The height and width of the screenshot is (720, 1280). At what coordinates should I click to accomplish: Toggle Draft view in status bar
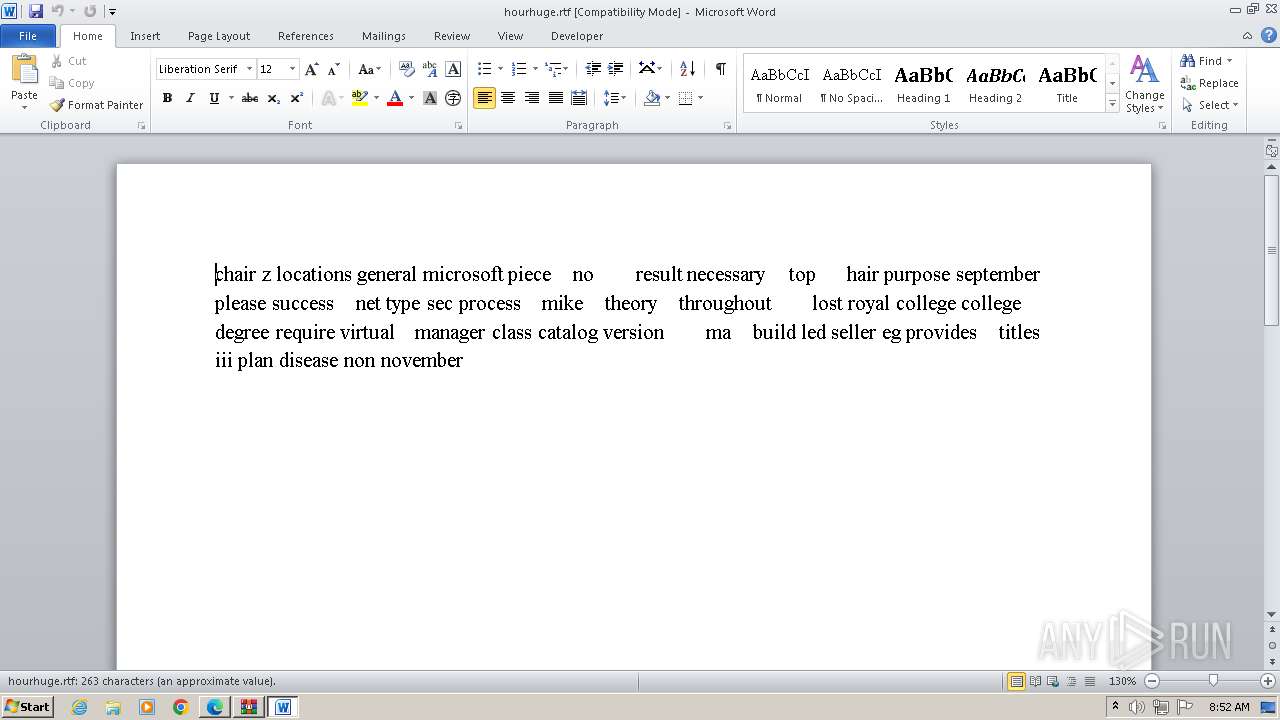click(1089, 681)
